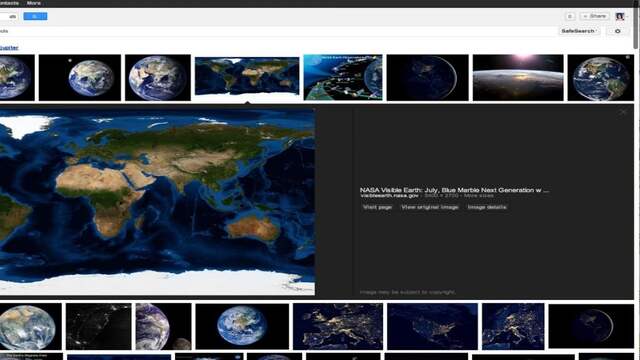Click the page vertical scrollbar
Viewport: 640px width, 360px height.
tap(637, 180)
